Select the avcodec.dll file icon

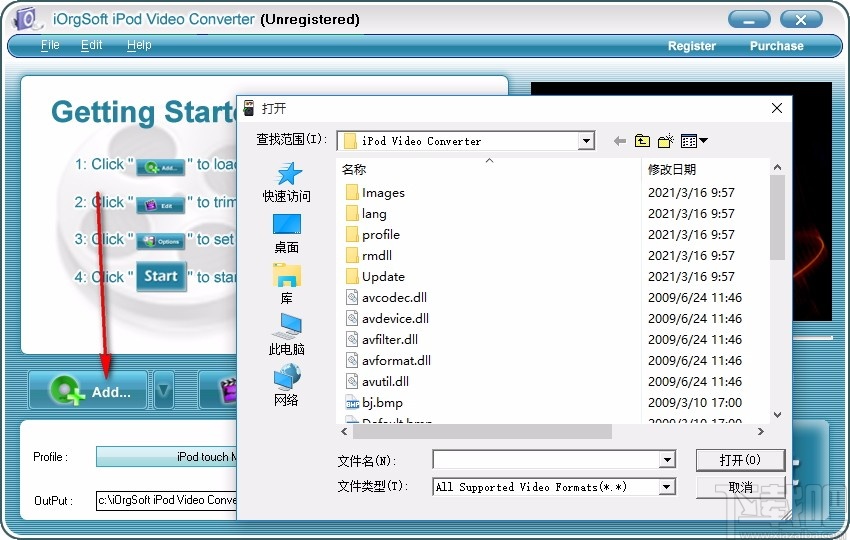tap(352, 297)
